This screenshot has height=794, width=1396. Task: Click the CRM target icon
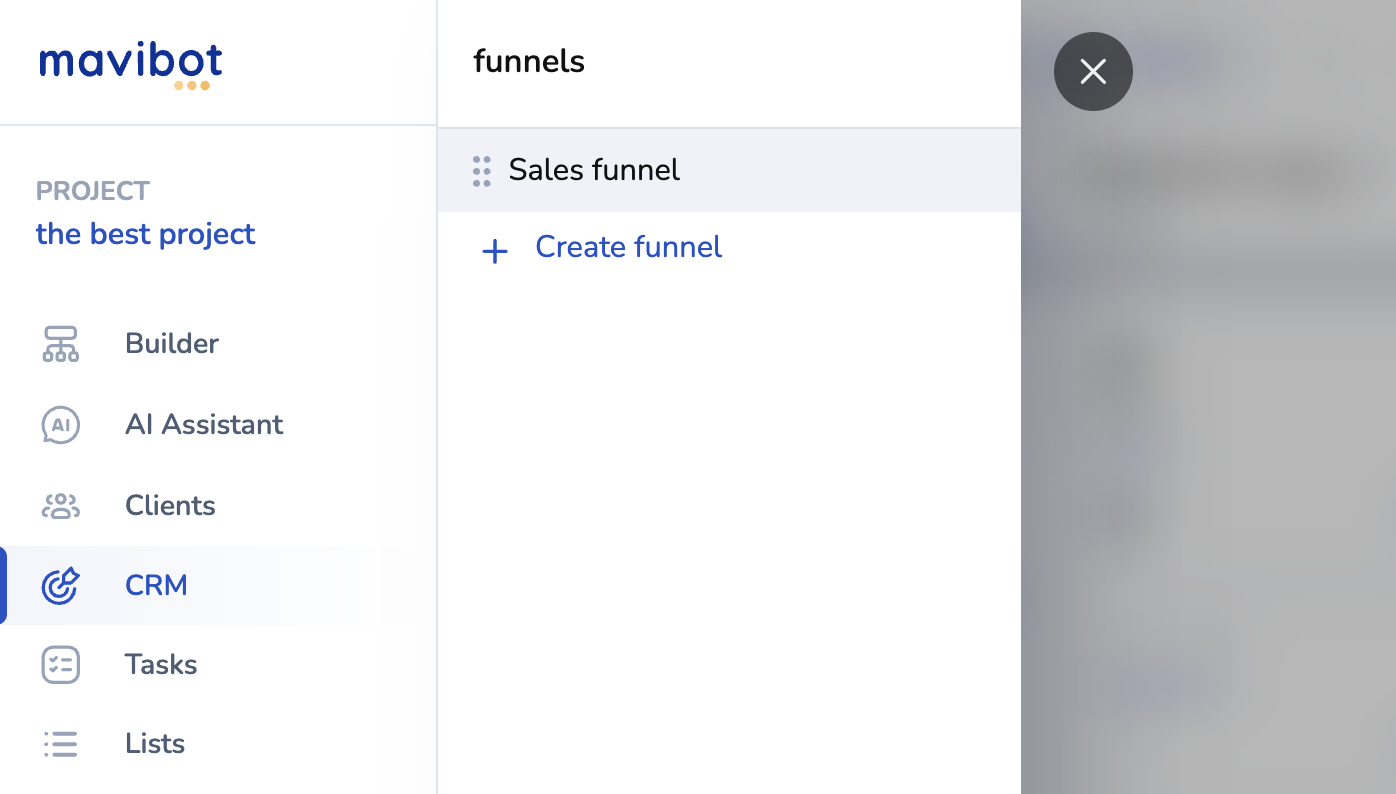coord(60,585)
